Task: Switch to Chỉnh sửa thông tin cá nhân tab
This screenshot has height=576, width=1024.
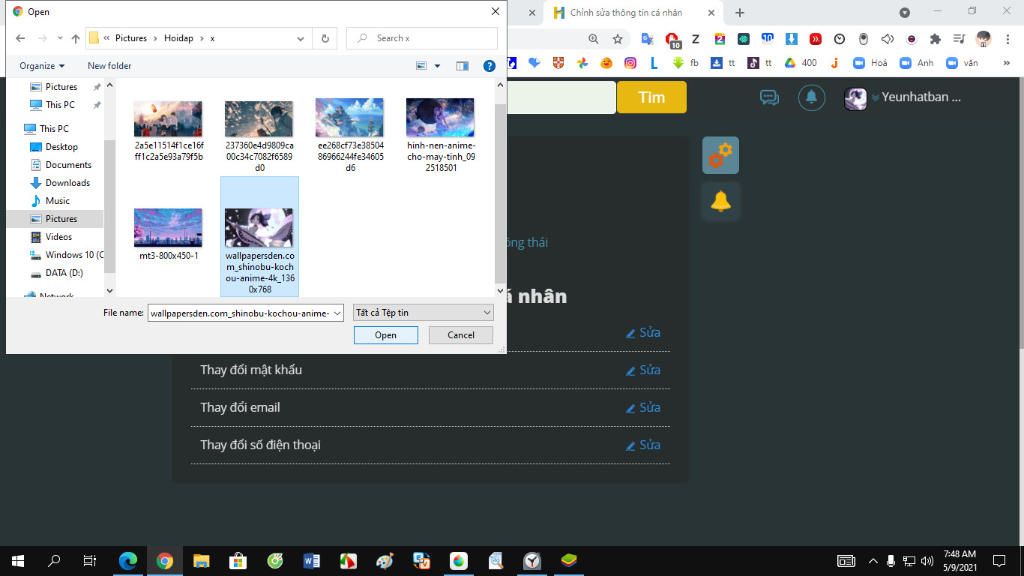Action: pos(625,12)
